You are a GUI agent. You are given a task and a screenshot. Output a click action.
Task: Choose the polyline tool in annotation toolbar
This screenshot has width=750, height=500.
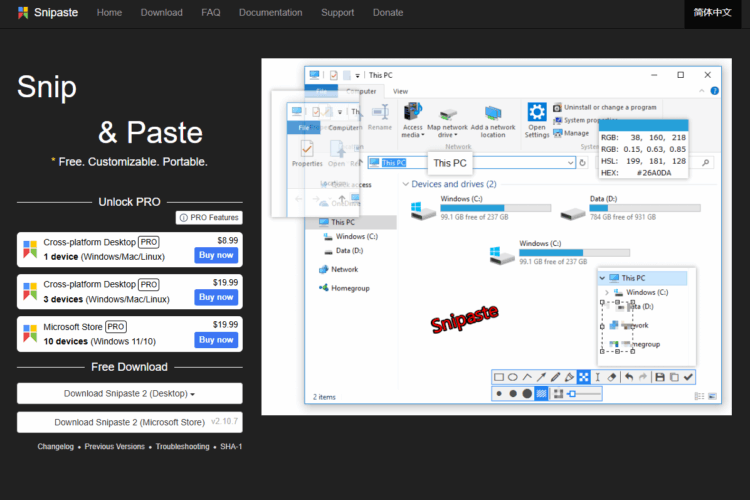pyautogui.click(x=527, y=377)
